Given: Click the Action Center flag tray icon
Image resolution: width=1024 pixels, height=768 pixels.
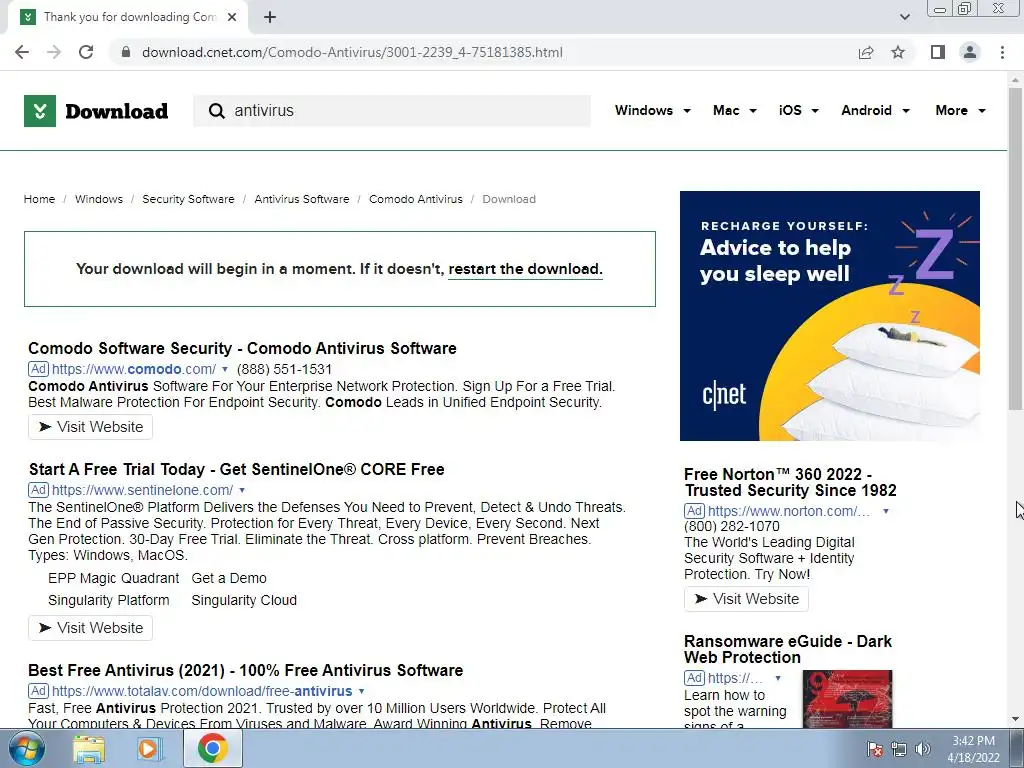Looking at the screenshot, I should [875, 750].
